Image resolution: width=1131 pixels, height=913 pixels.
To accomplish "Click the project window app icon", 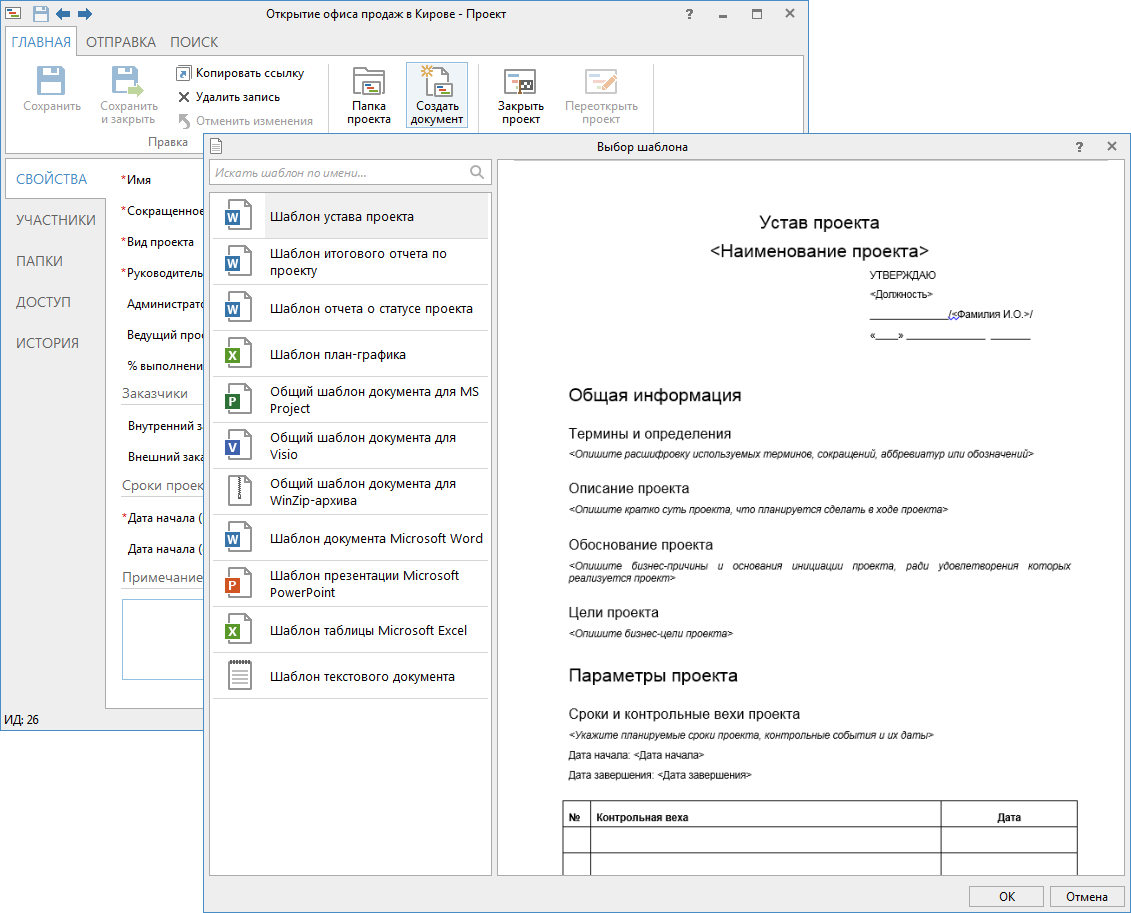I will tap(13, 14).
